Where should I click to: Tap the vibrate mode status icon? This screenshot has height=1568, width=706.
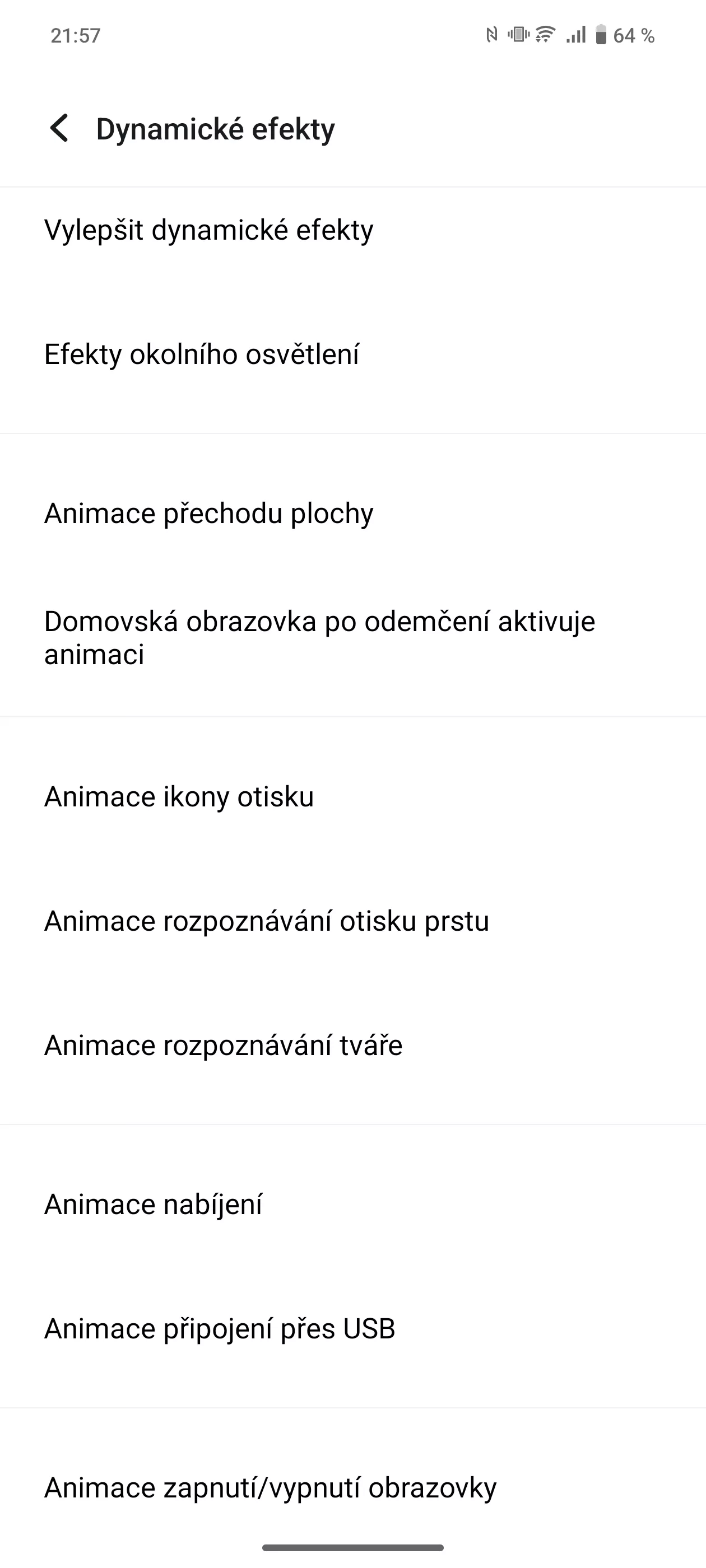[518, 35]
